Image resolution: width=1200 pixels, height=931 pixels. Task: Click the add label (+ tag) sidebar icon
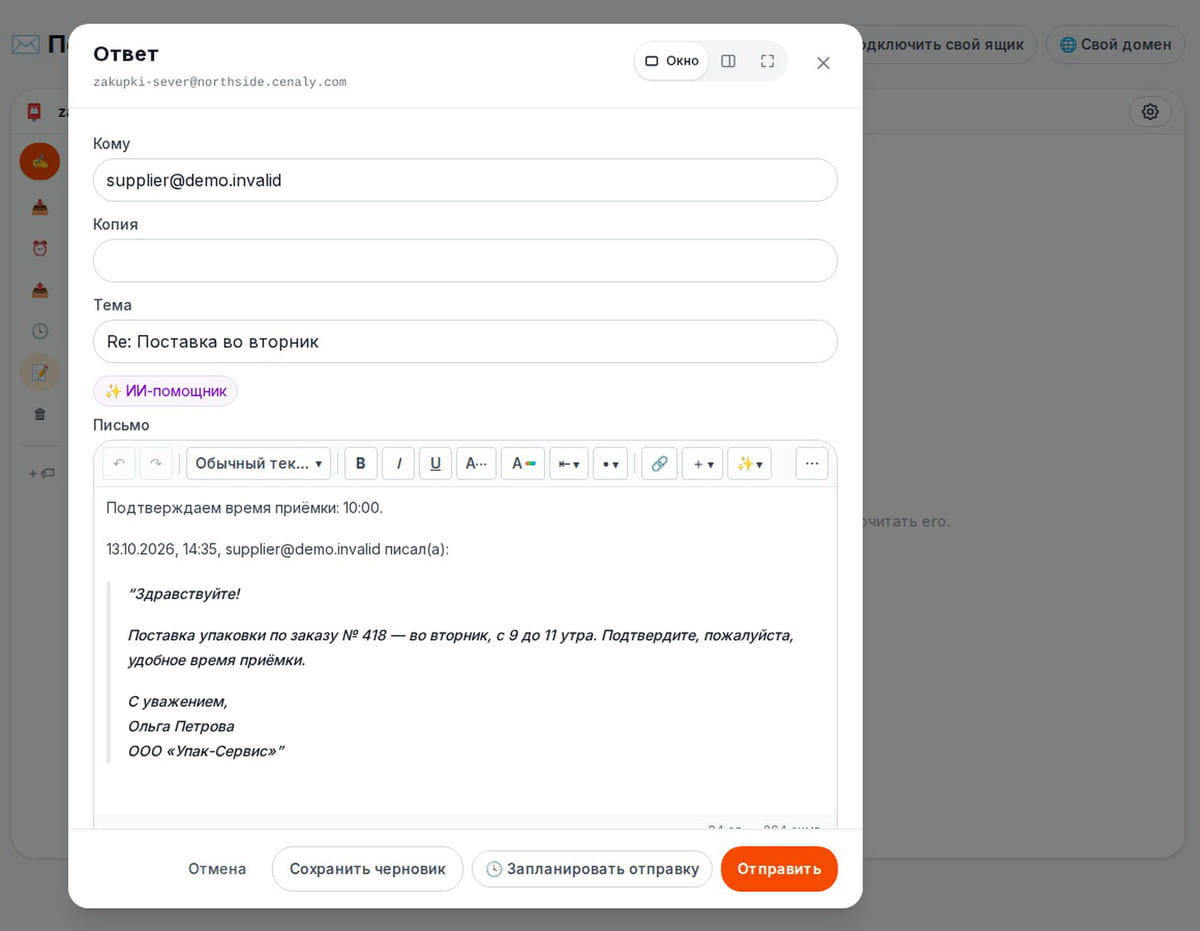pos(41,472)
